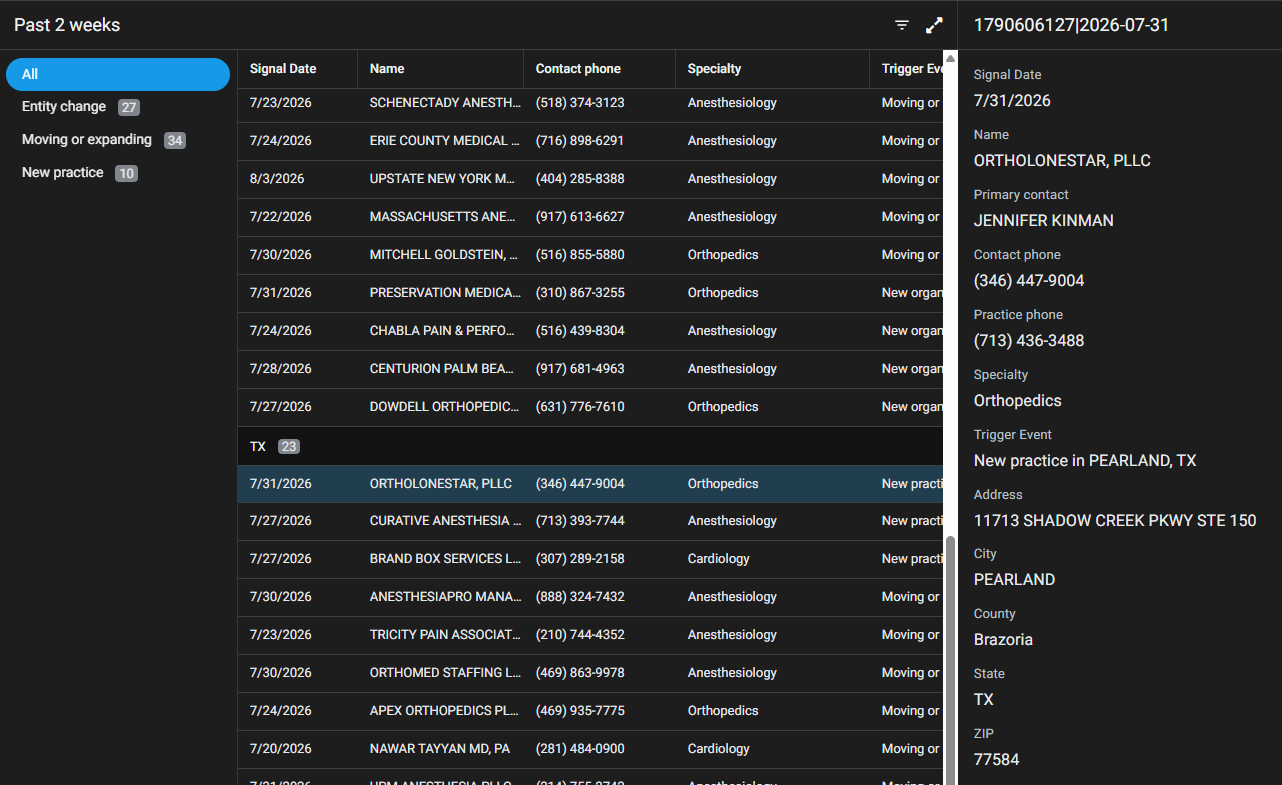
Task: Select ORTHOMED STAFFING row
Action: click(590, 673)
